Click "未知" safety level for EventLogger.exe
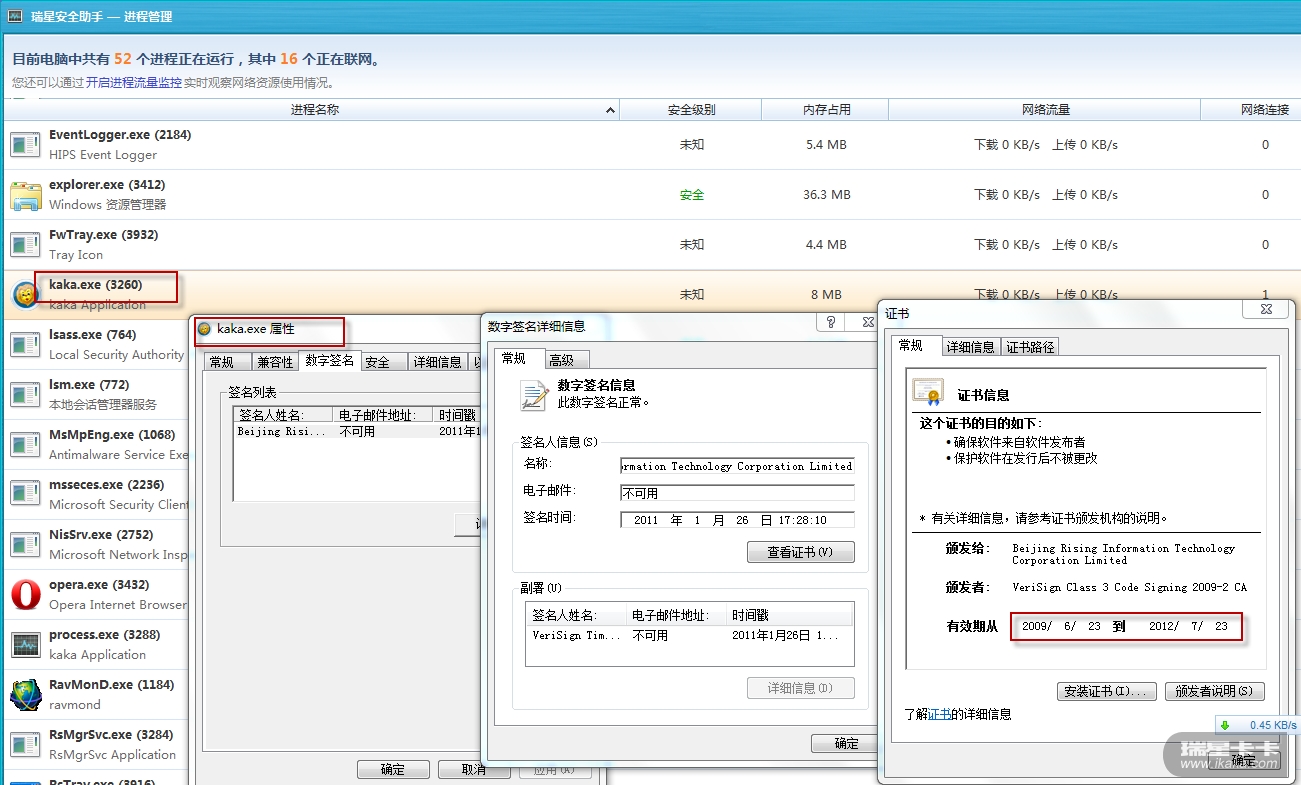 [x=692, y=145]
